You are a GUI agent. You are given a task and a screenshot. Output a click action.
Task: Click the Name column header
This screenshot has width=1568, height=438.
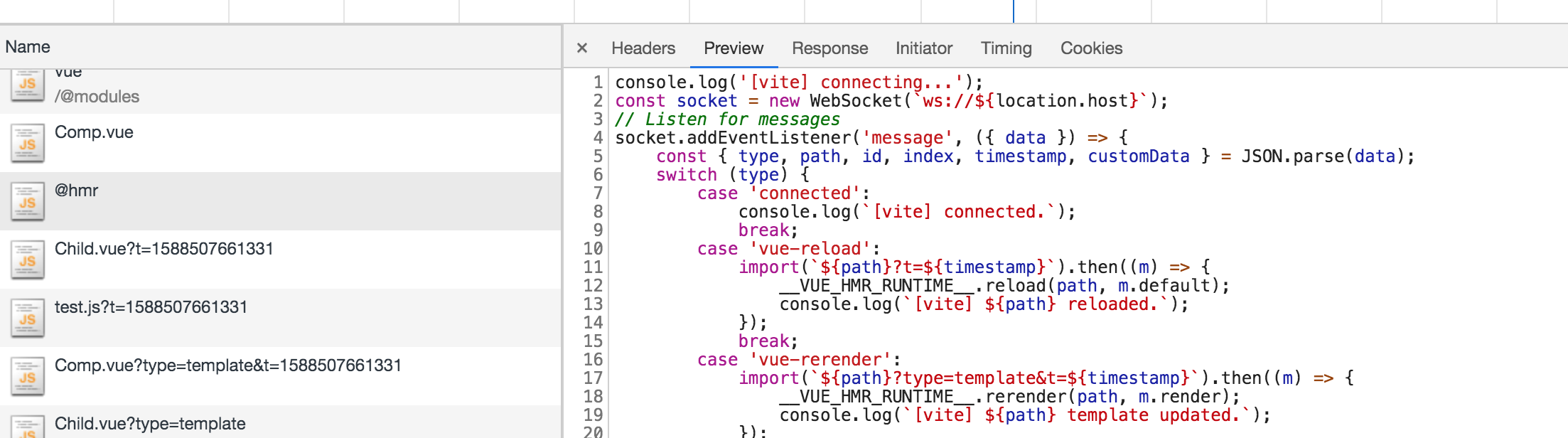[x=280, y=47]
